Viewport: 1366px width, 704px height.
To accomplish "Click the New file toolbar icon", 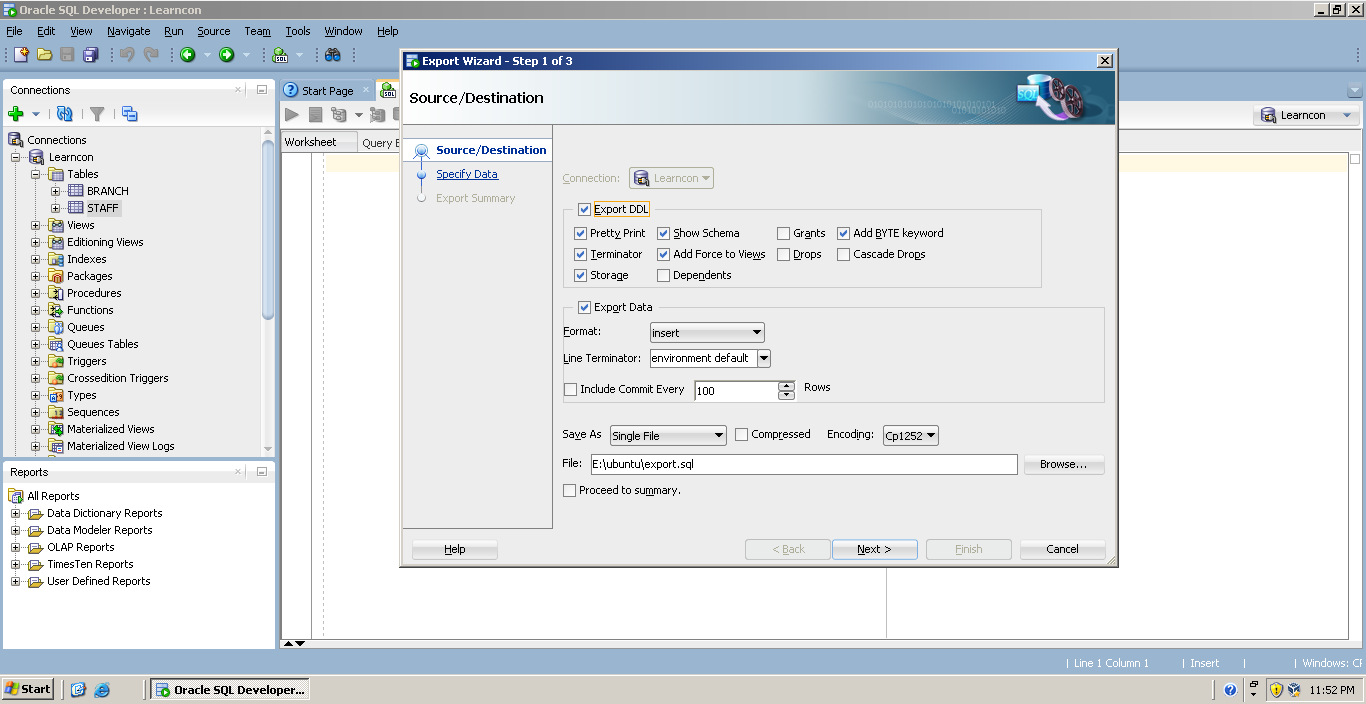I will tap(21, 54).
